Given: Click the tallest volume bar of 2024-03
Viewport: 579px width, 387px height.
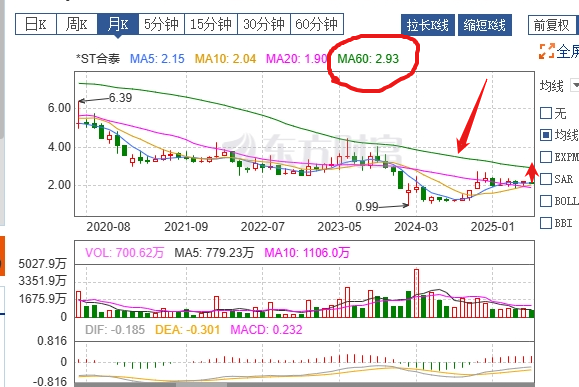Looking at the screenshot, I should (x=417, y=293).
